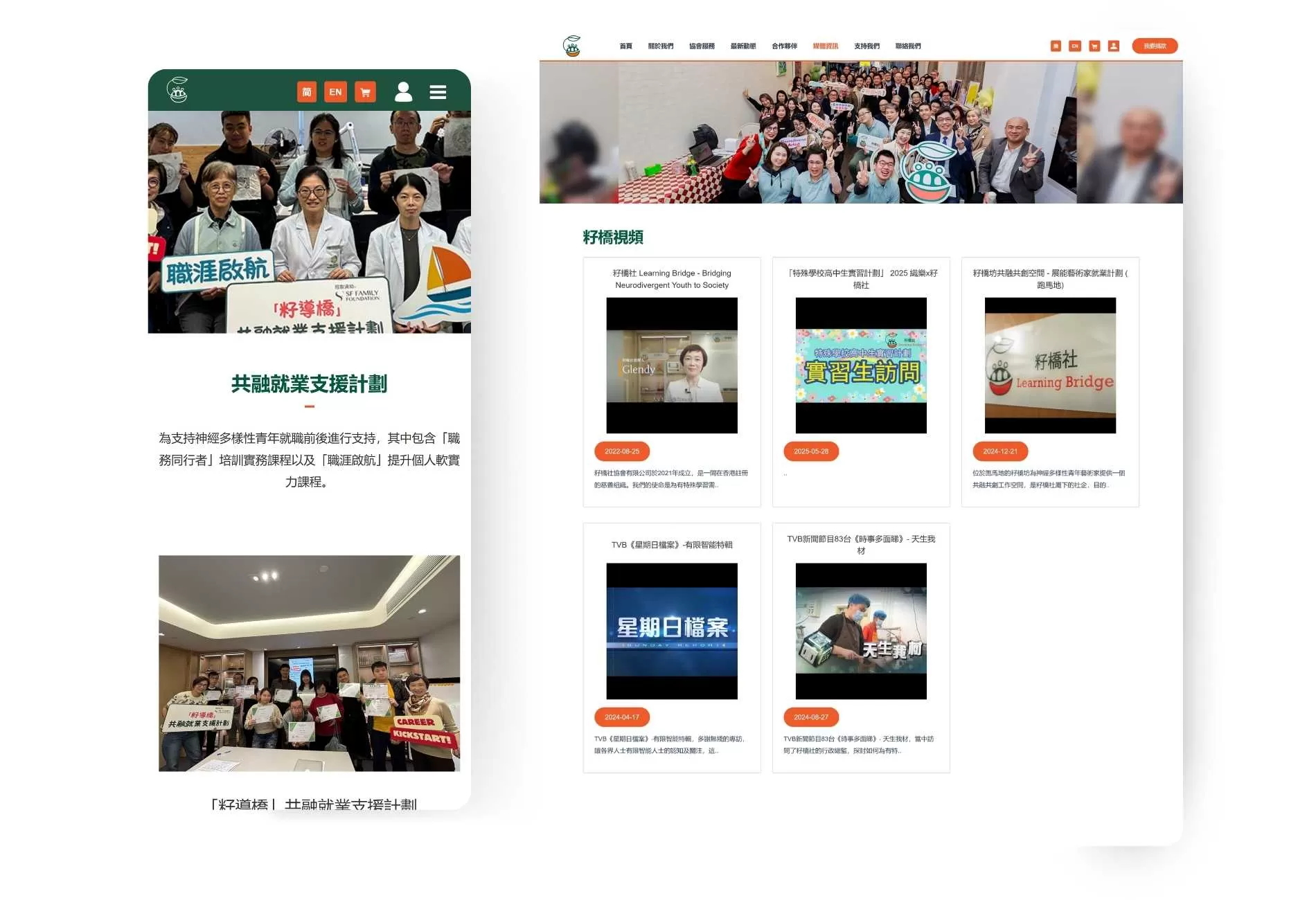This screenshot has height=900, width=1316.
Task: Select 媒體資訊 in the top navigation
Action: coord(825,46)
